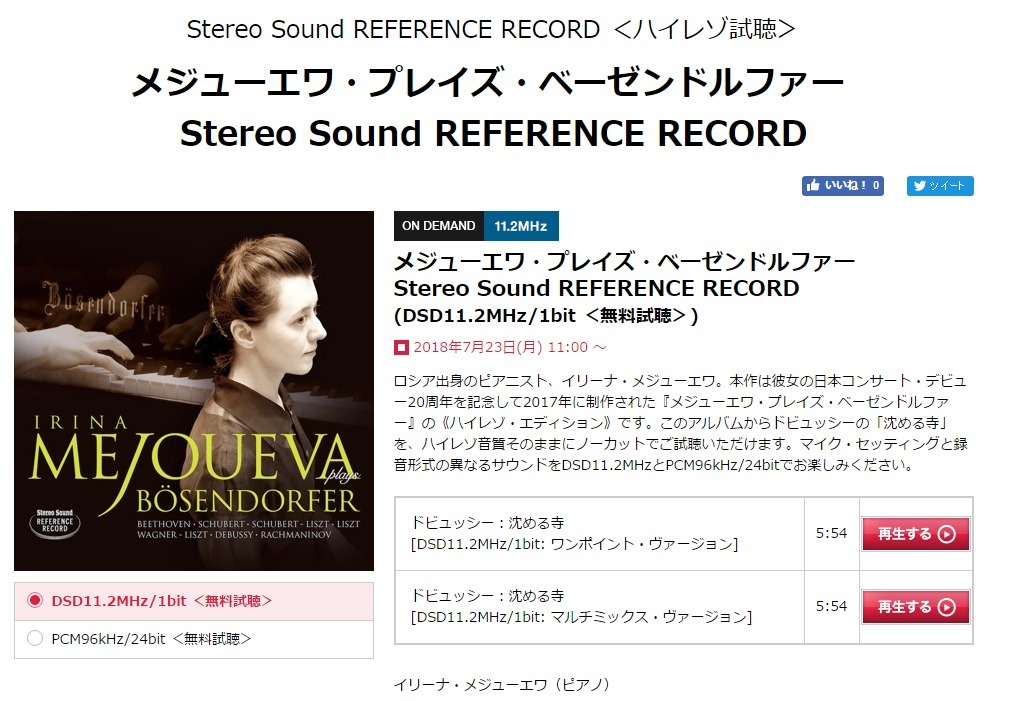Click the PCM96kHz/24bit 無料試聴 label text
Image resolution: width=1010 pixels, height=701 pixels.
point(151,639)
